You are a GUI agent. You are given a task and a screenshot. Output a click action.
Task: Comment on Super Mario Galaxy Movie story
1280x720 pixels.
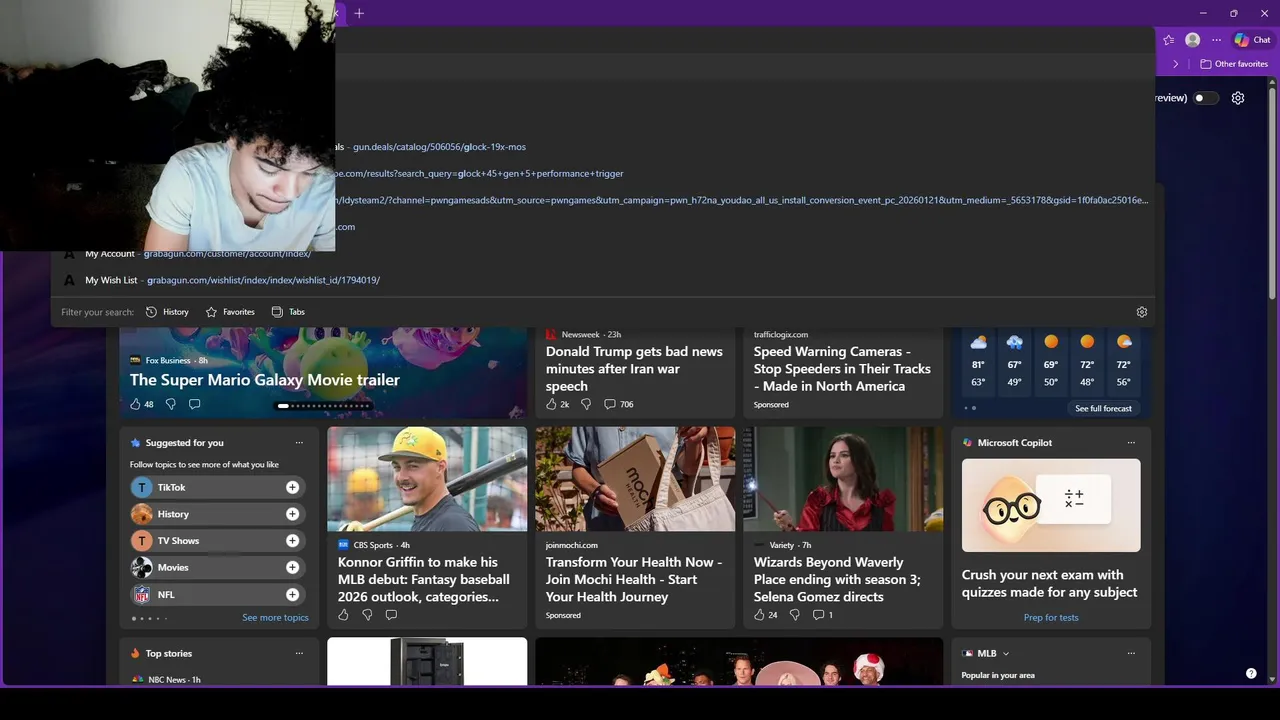click(194, 404)
